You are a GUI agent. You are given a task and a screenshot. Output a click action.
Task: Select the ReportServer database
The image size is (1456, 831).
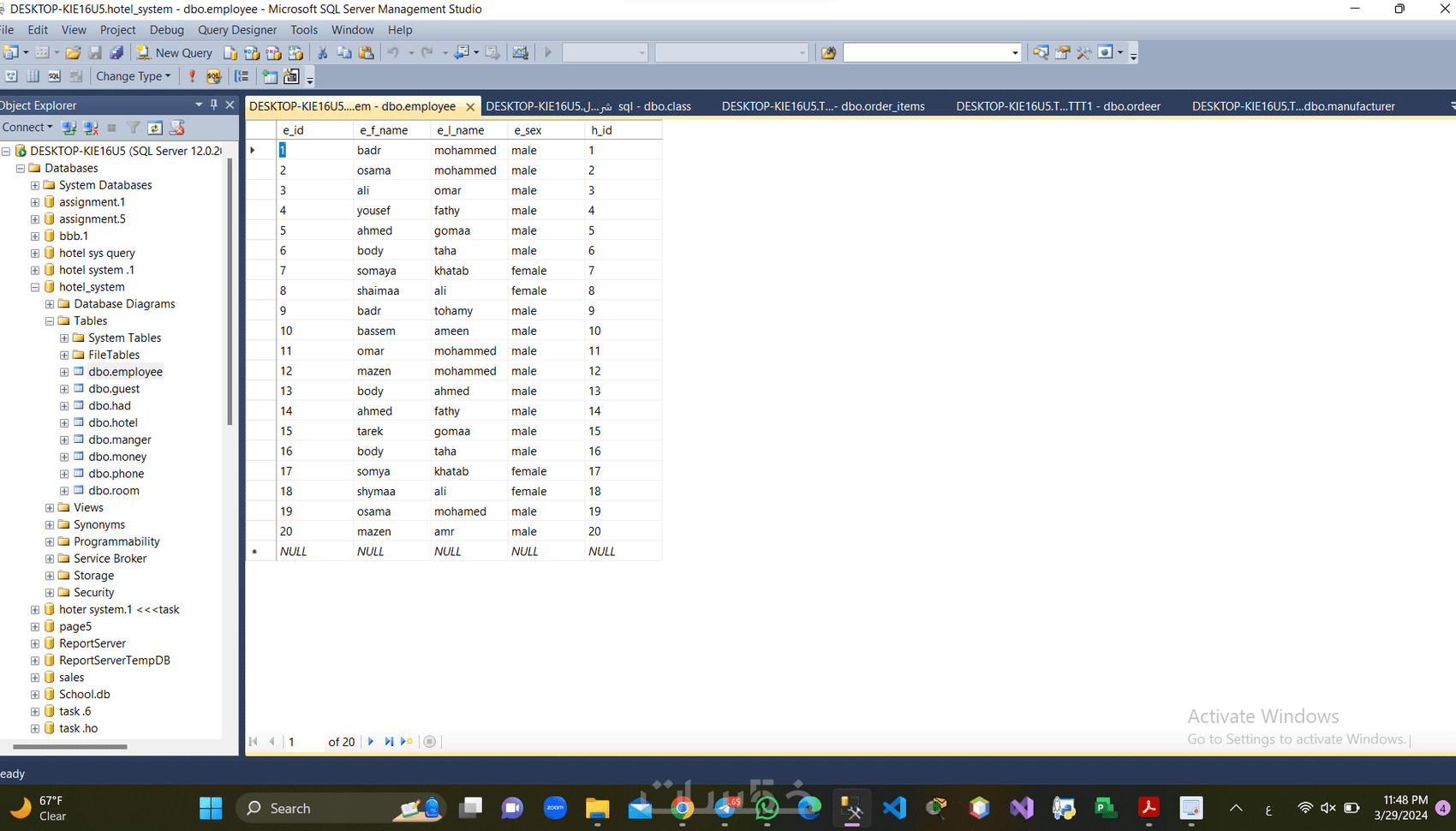(x=92, y=643)
